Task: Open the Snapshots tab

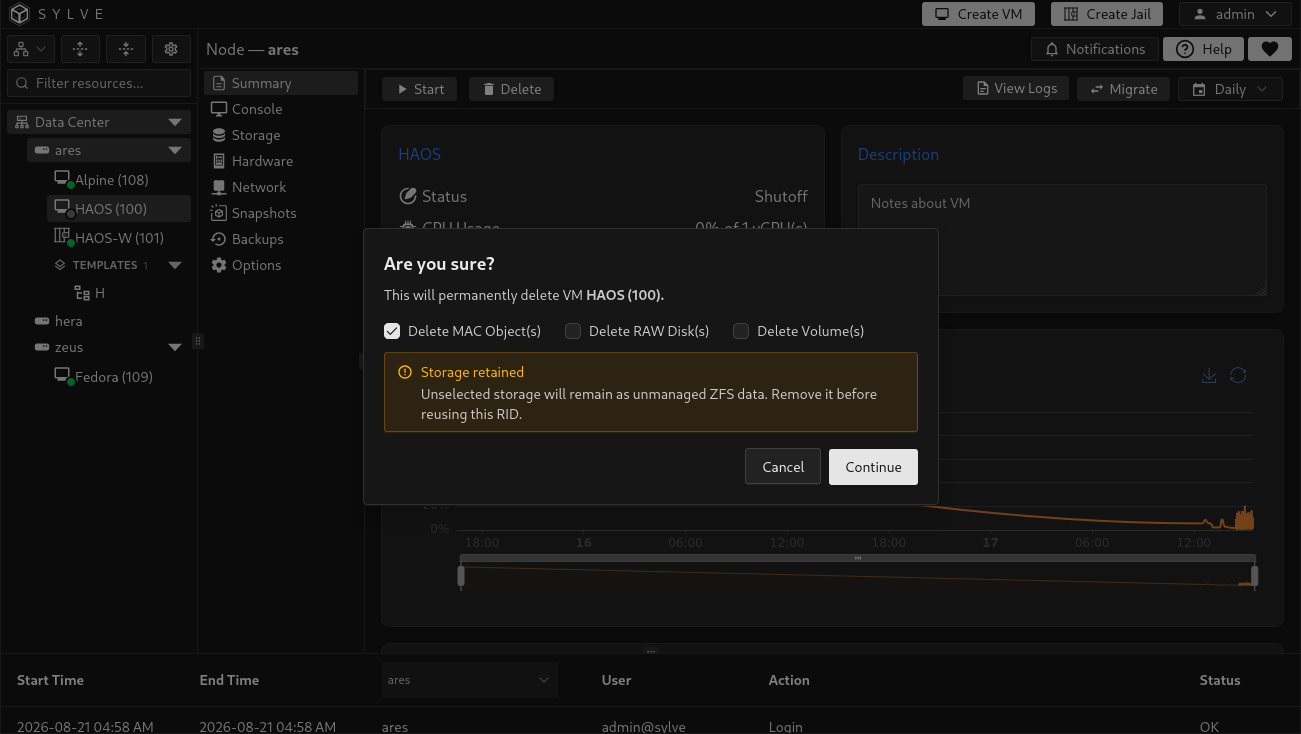Action: 281,213
